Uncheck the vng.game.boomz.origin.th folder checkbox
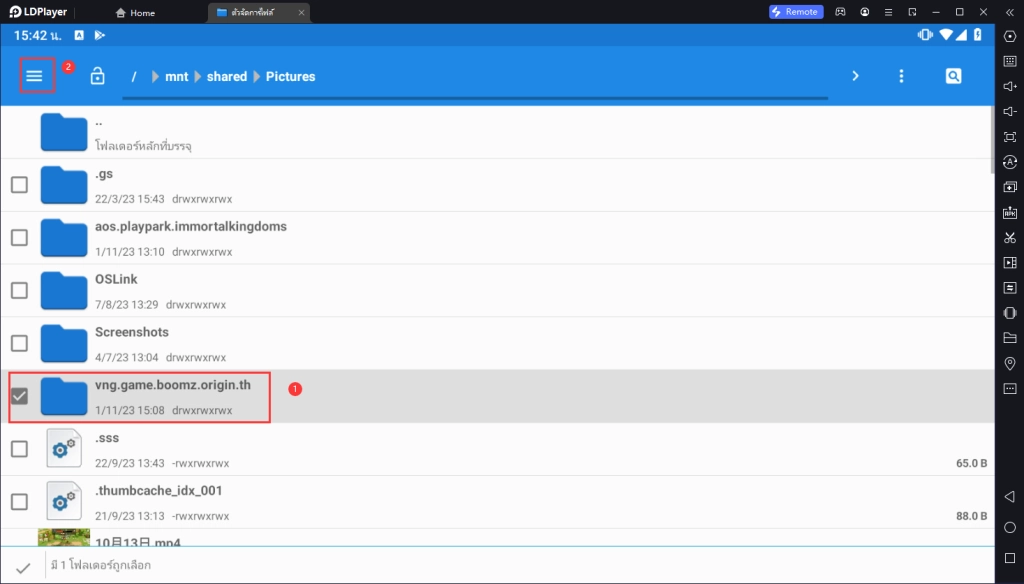 (x=19, y=396)
